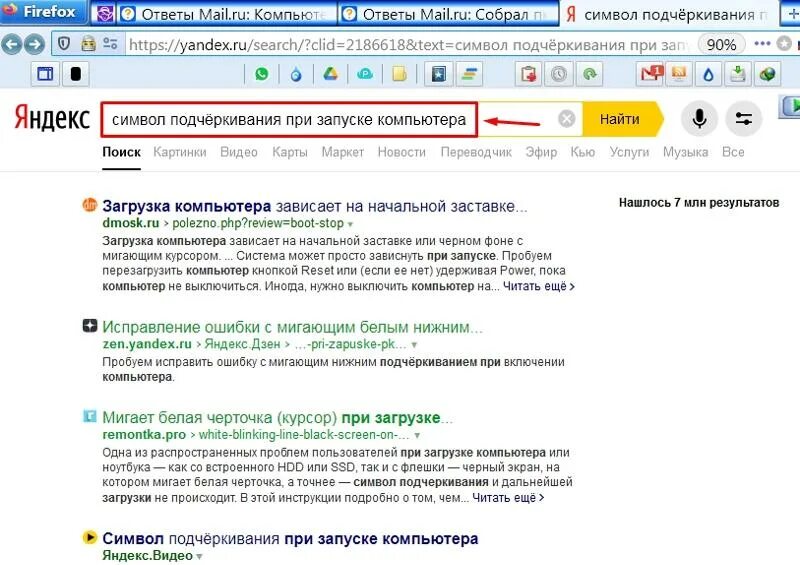
Task: Click the site security padlock icon
Action: [88, 44]
